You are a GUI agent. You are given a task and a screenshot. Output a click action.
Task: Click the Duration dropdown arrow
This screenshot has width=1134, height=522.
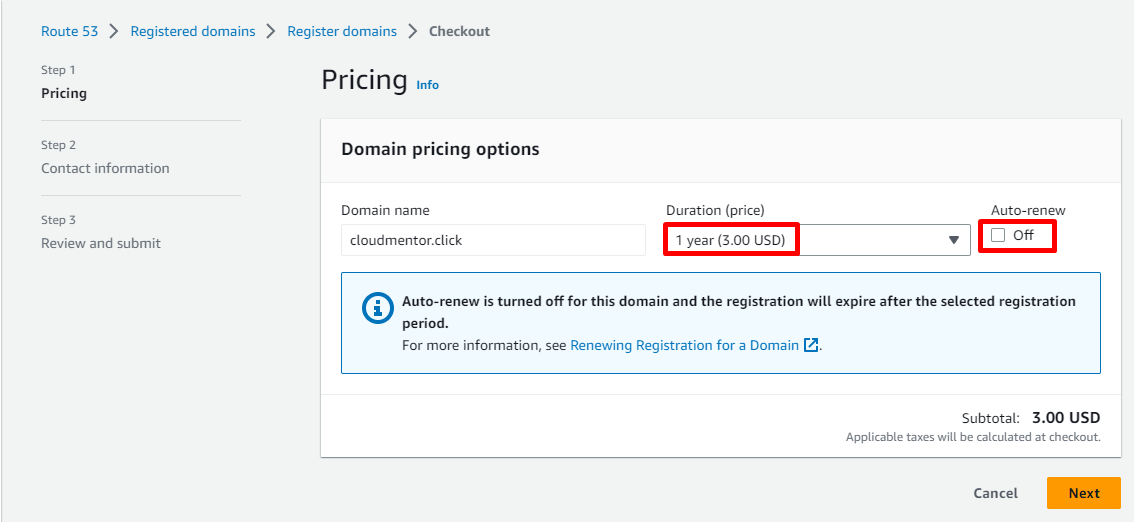[954, 240]
